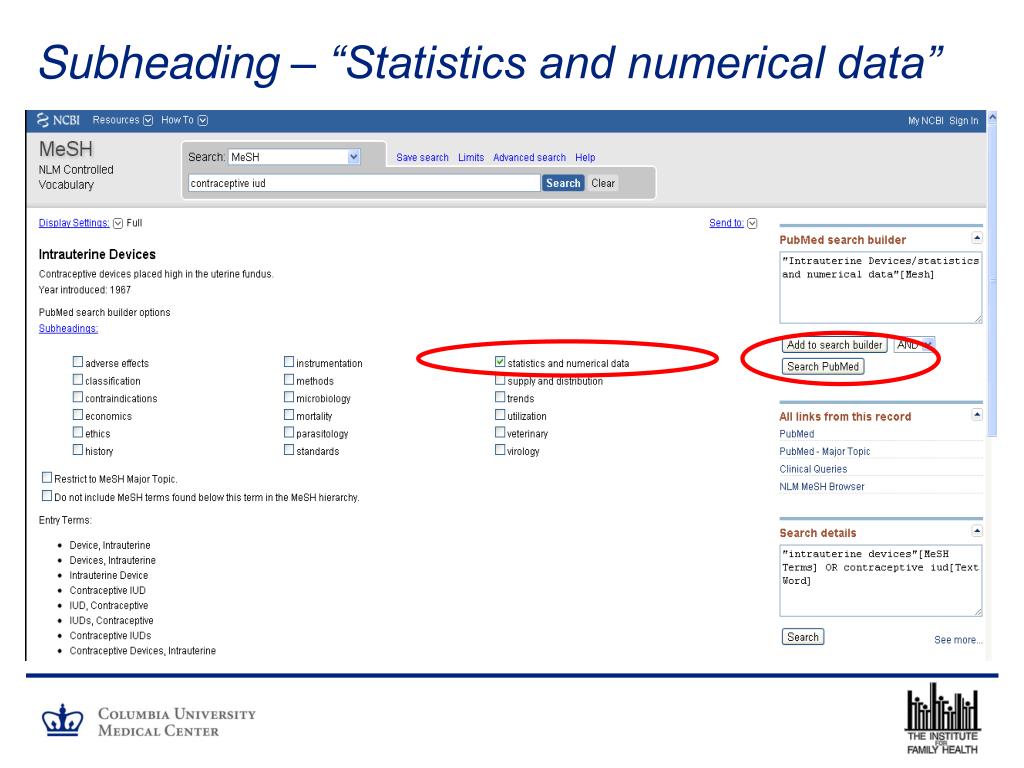Check the virology subheading
The image size is (1024, 768).
pyautogui.click(x=500, y=450)
